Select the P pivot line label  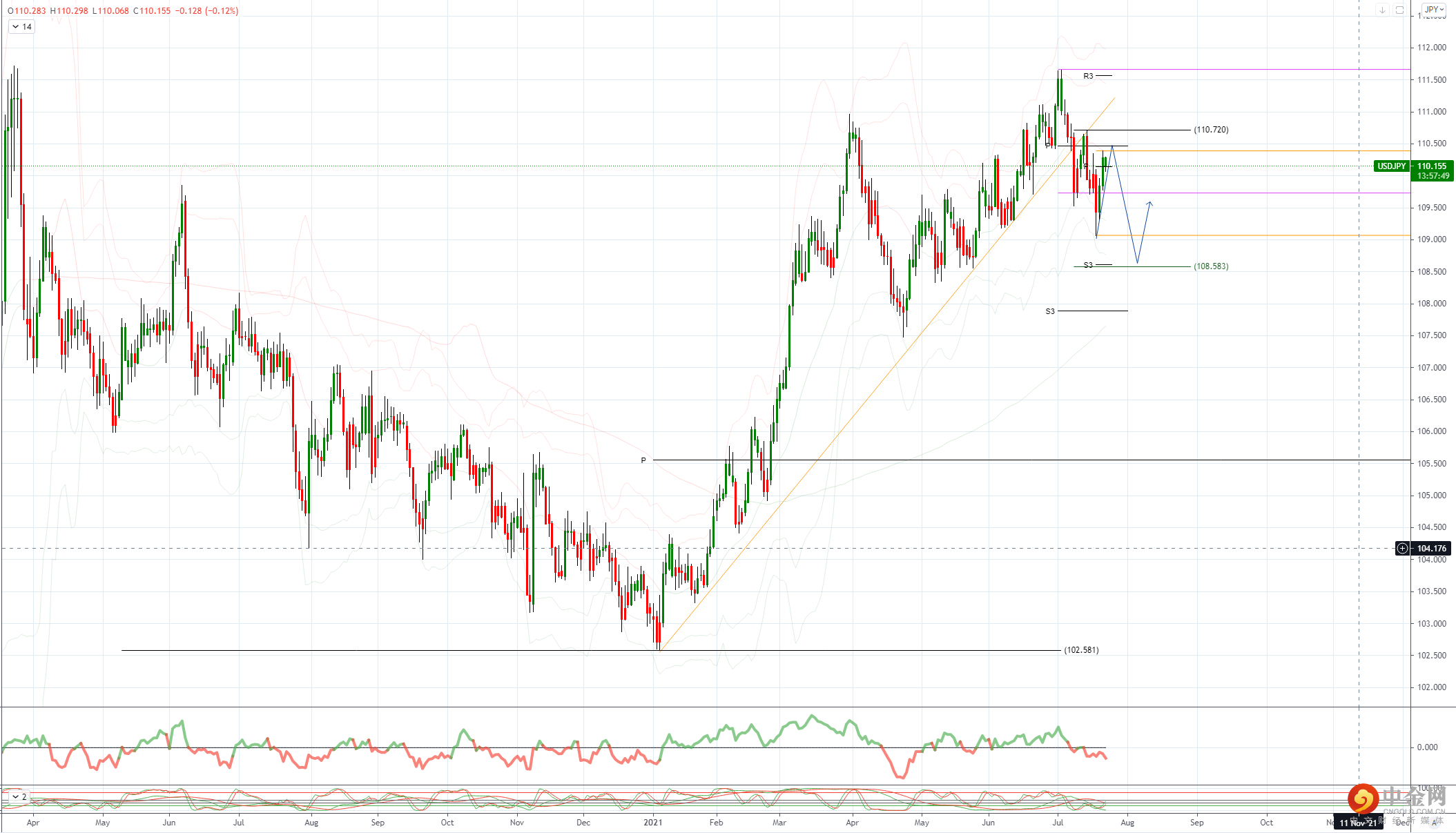pyautogui.click(x=643, y=460)
